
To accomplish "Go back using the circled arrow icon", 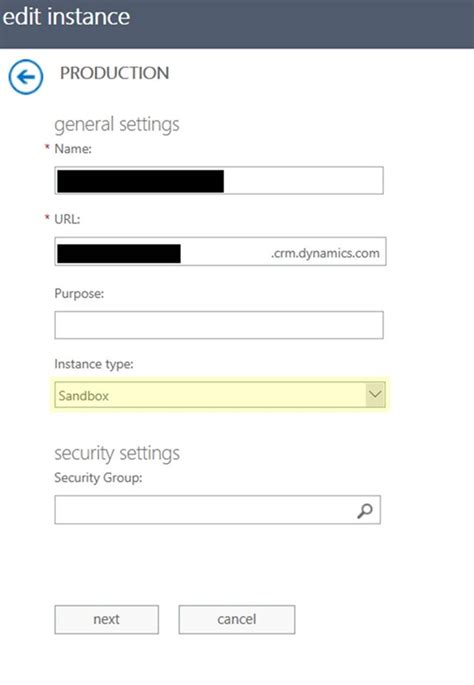I will click(x=26, y=77).
